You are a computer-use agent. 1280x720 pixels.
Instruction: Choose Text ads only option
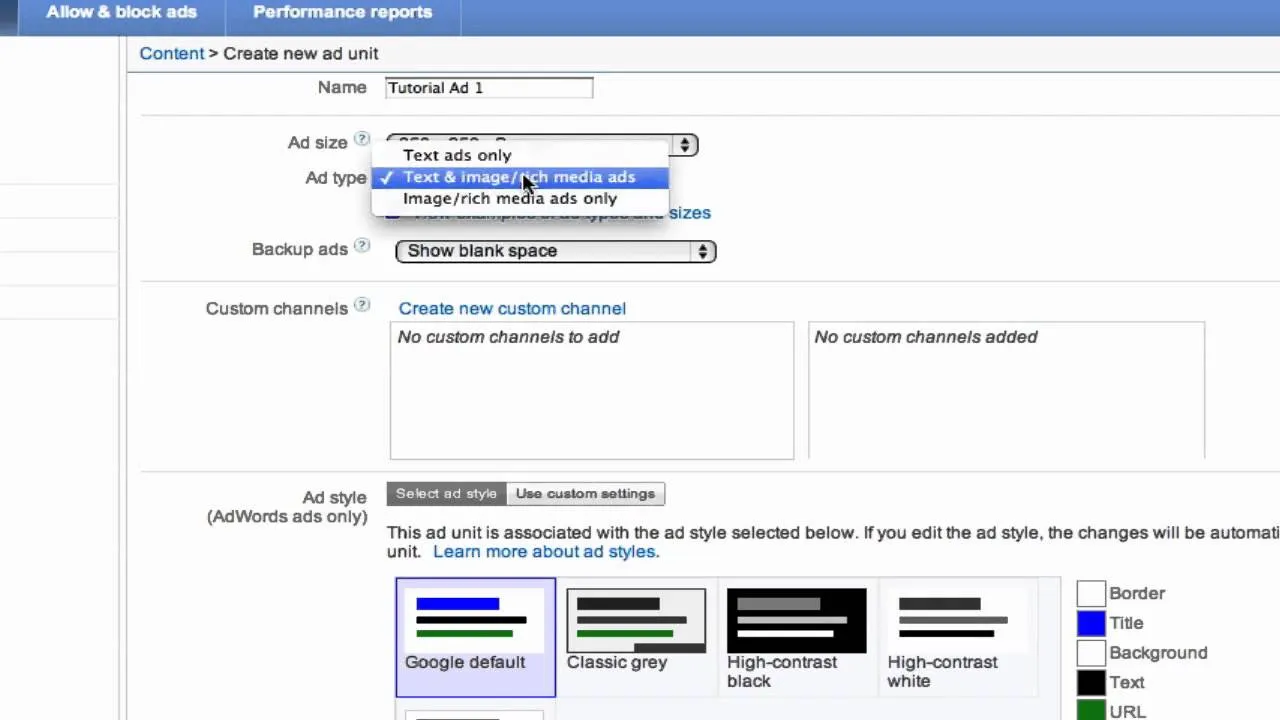[x=457, y=155]
